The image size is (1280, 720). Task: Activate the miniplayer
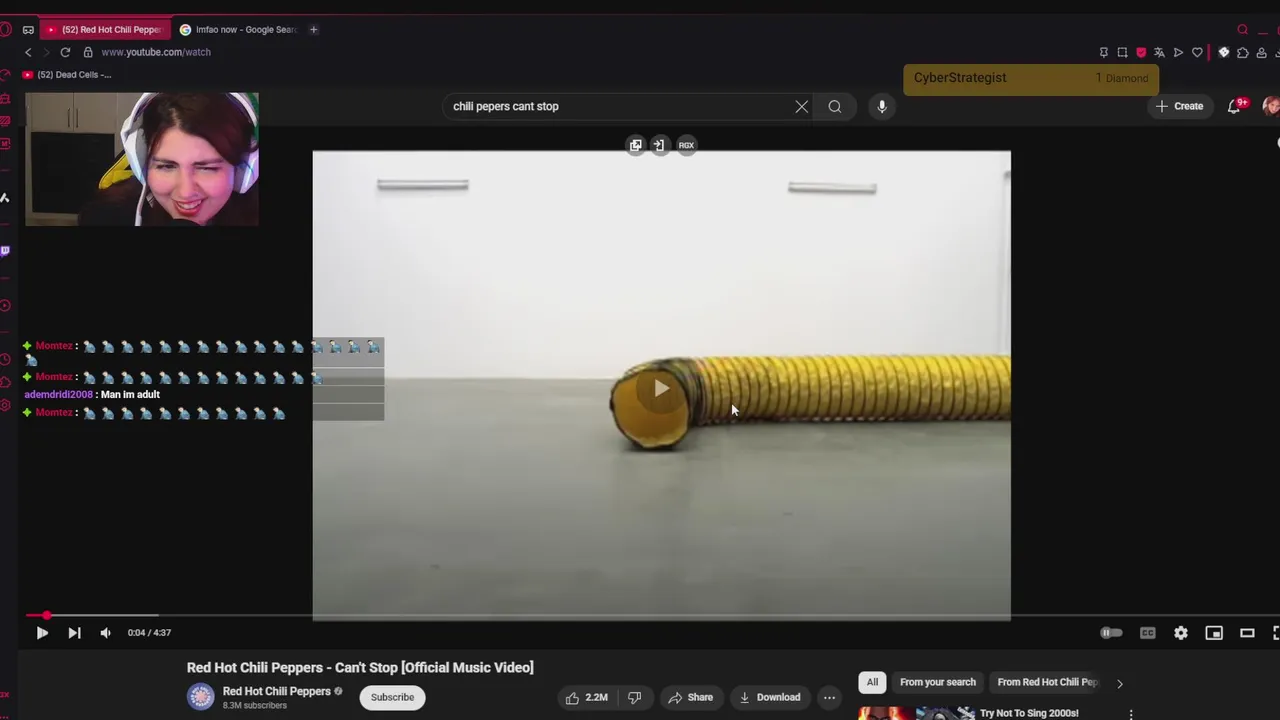1214,633
